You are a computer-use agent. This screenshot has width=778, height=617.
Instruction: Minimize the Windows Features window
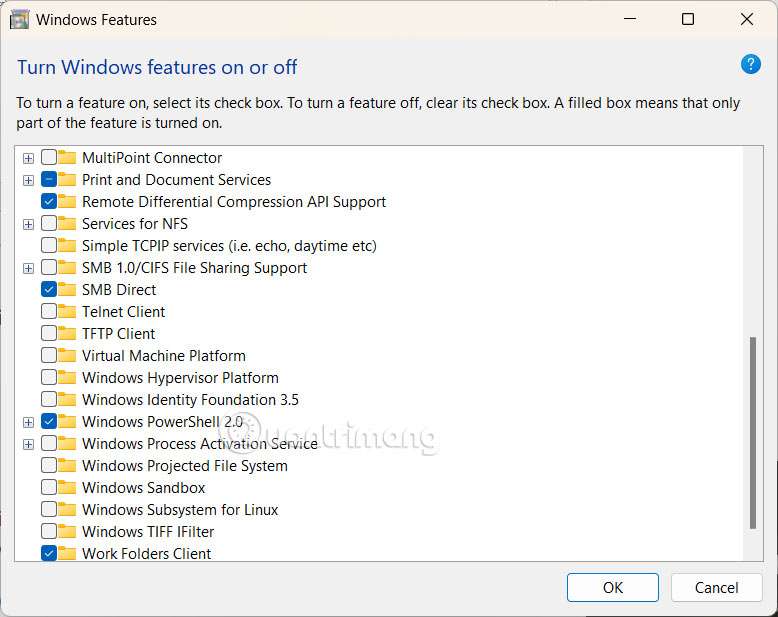tap(630, 19)
